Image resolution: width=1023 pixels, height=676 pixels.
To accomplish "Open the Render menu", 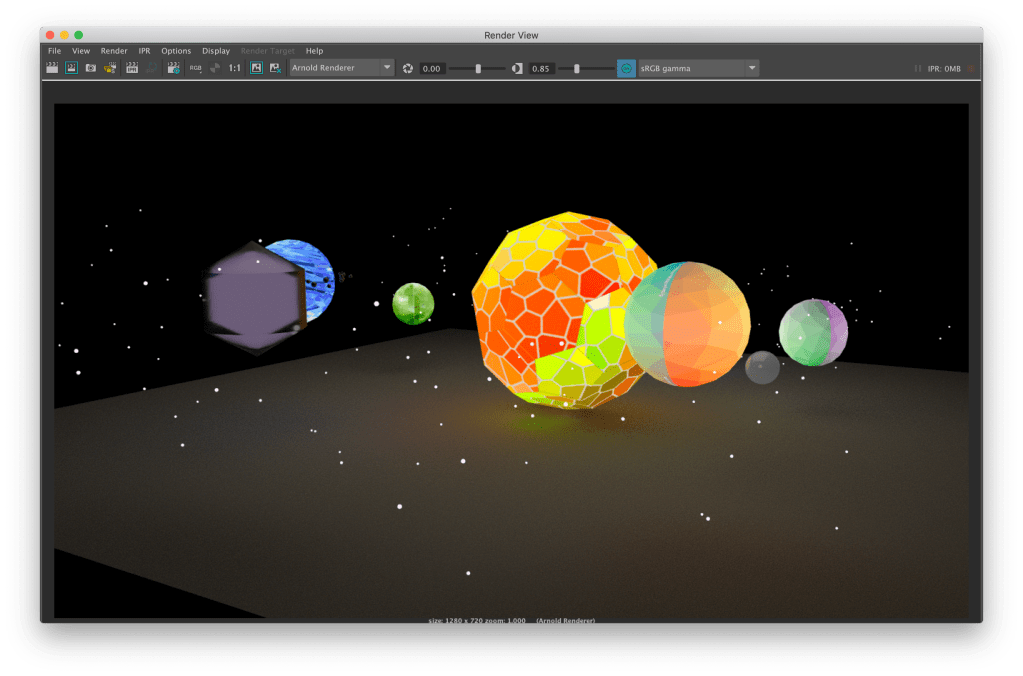I will tap(114, 51).
